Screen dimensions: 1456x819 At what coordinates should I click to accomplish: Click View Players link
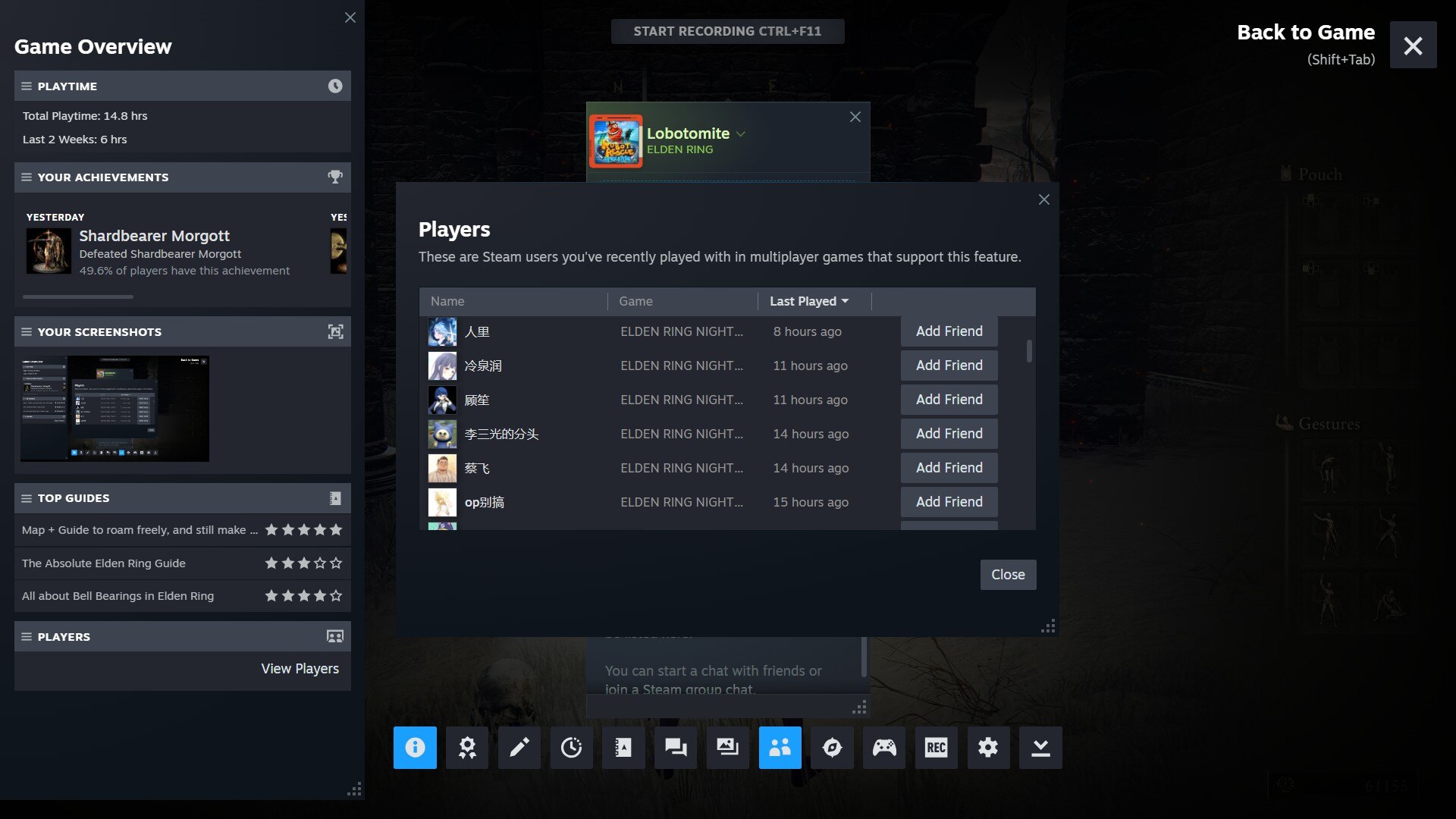click(x=300, y=669)
